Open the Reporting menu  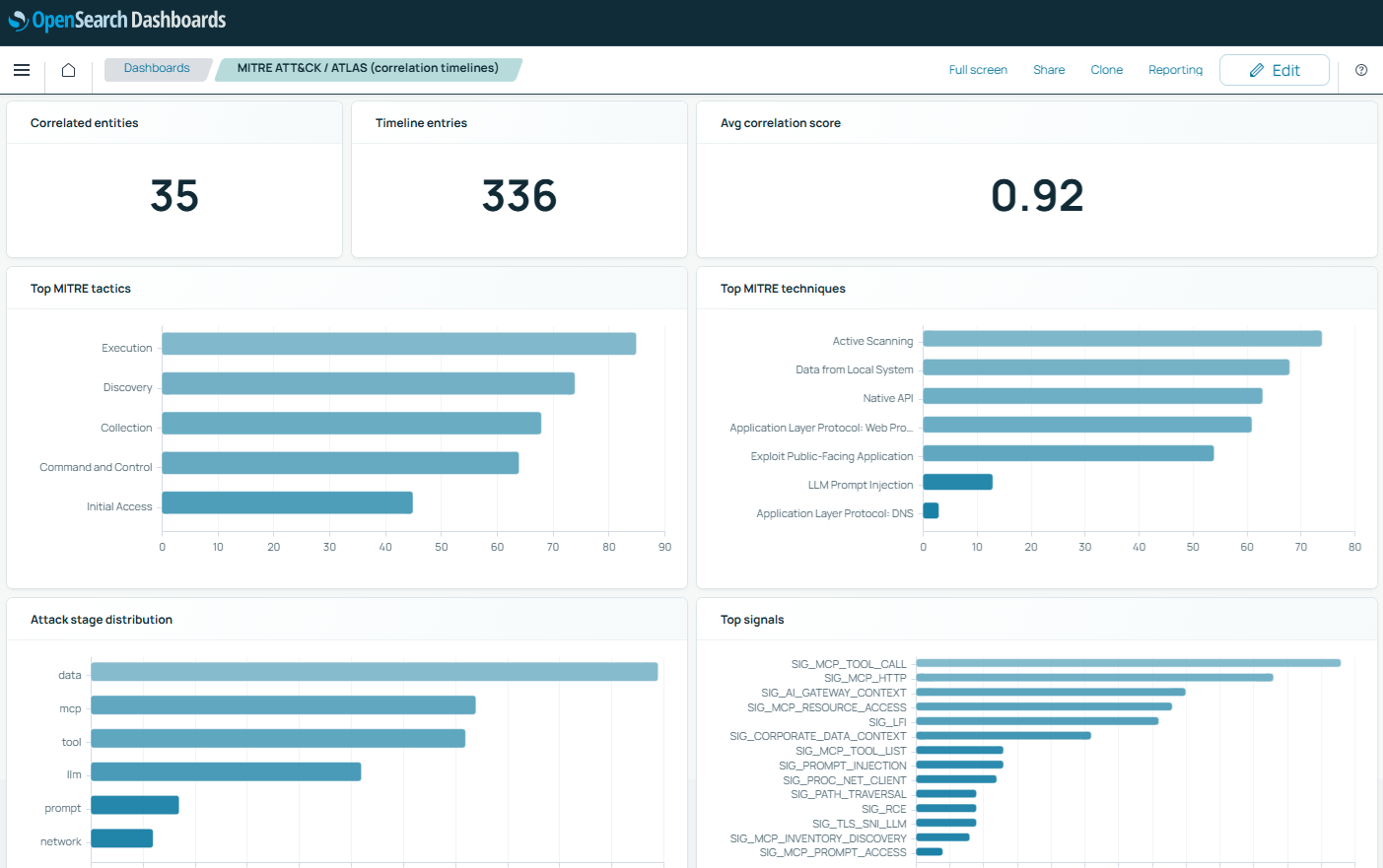click(1175, 70)
